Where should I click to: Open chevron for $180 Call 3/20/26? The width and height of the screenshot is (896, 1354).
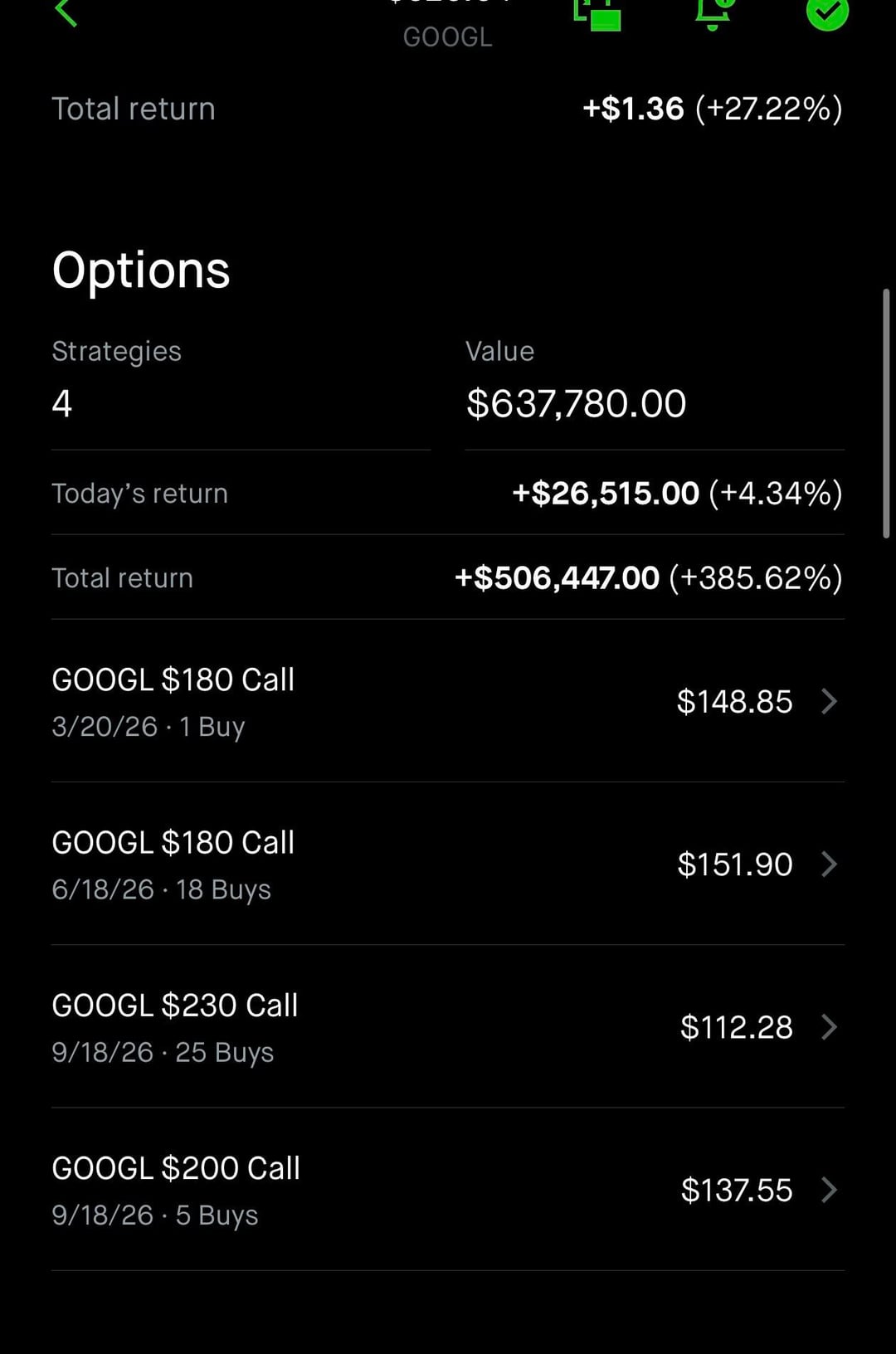point(829,701)
